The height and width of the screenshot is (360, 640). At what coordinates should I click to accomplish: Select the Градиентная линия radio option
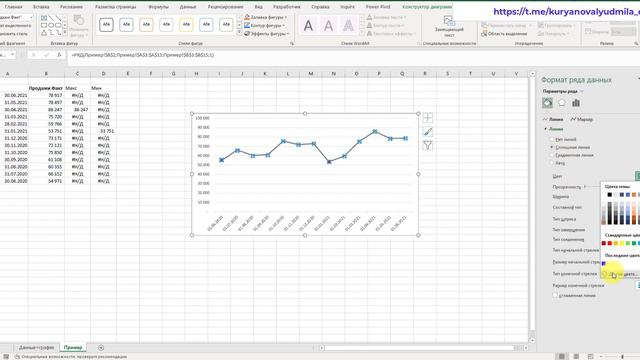(x=551, y=155)
